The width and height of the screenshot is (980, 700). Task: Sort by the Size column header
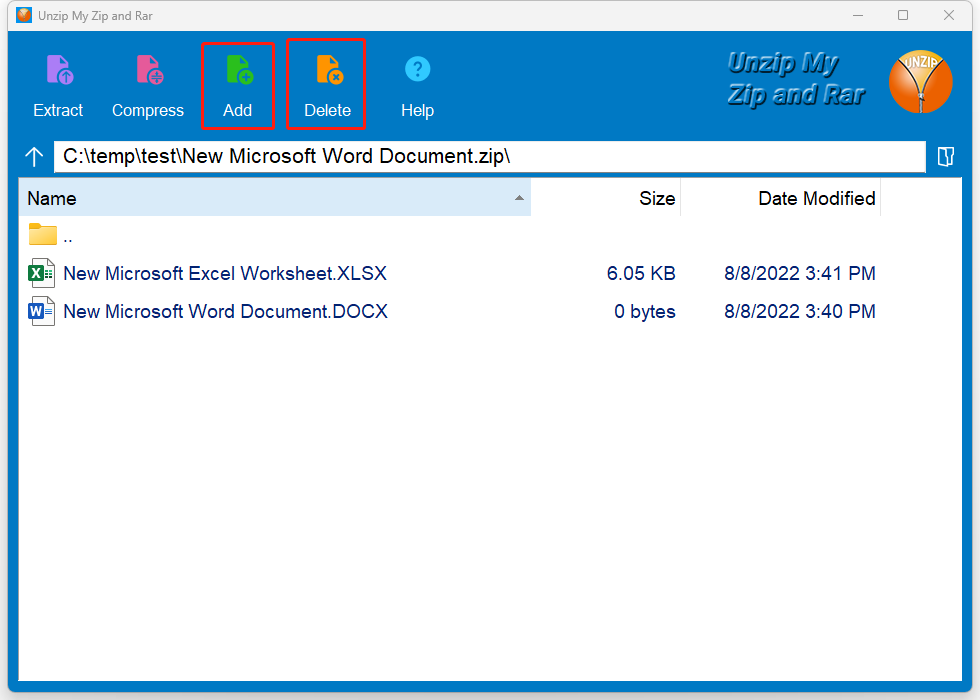(x=606, y=198)
